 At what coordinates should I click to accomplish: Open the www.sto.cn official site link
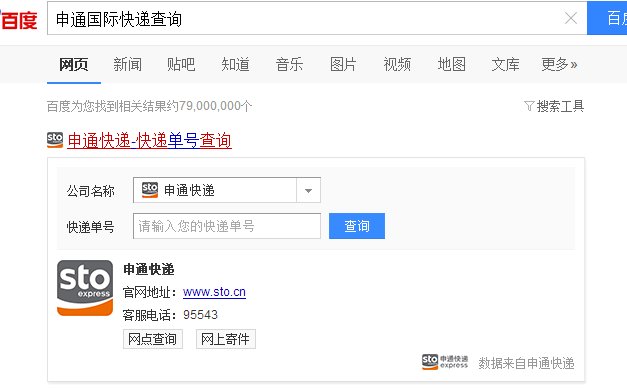(214, 292)
